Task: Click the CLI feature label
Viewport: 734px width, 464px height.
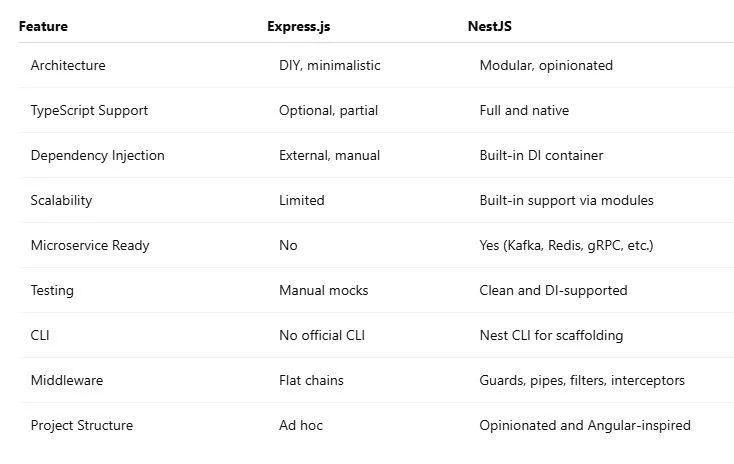Action: point(40,335)
